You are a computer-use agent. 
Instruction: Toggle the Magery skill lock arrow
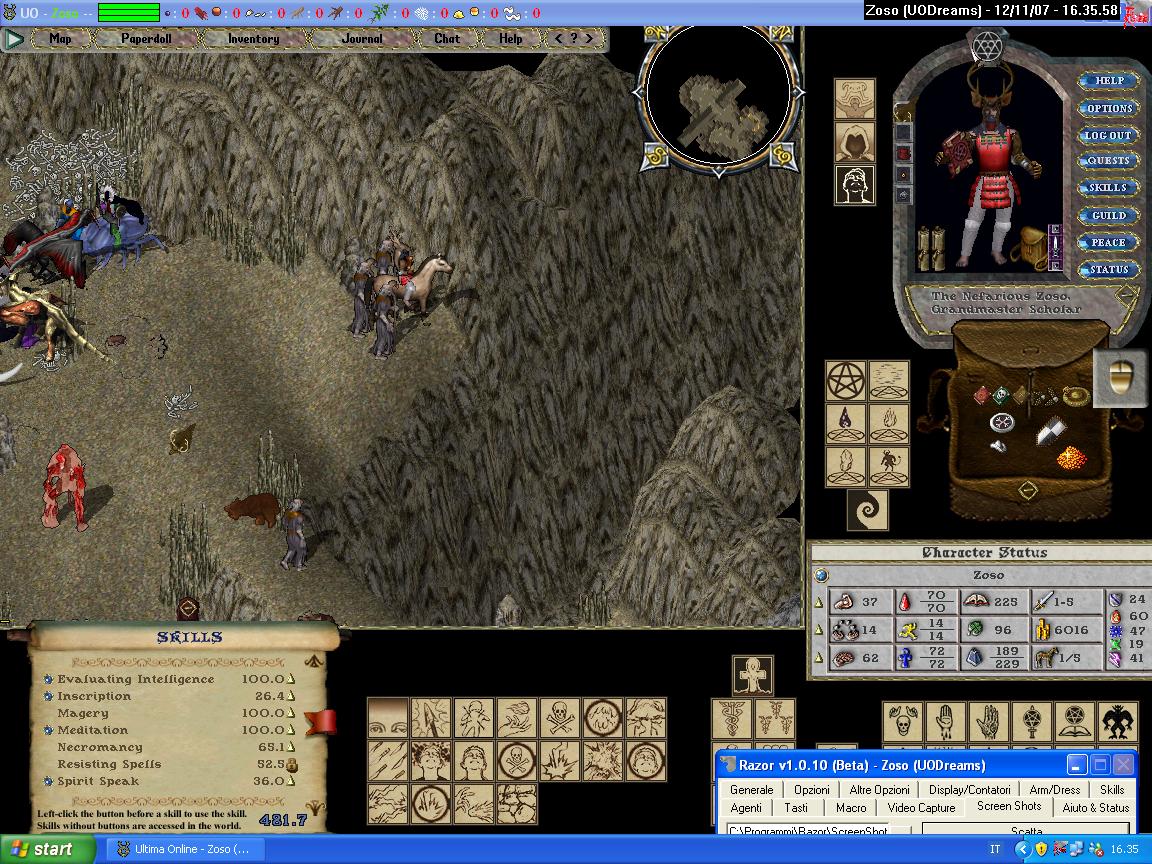pos(290,713)
